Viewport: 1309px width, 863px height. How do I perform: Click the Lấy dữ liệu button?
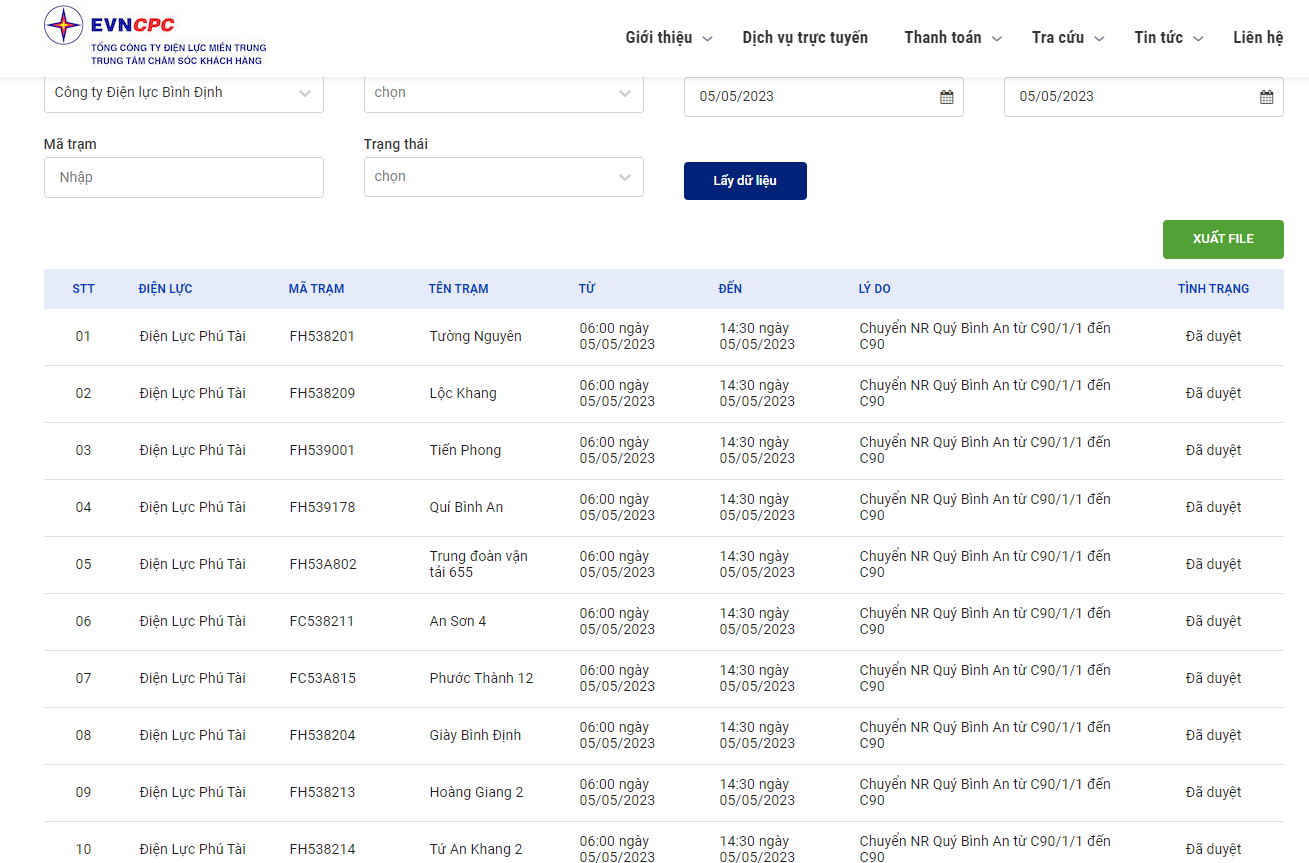[x=745, y=181]
